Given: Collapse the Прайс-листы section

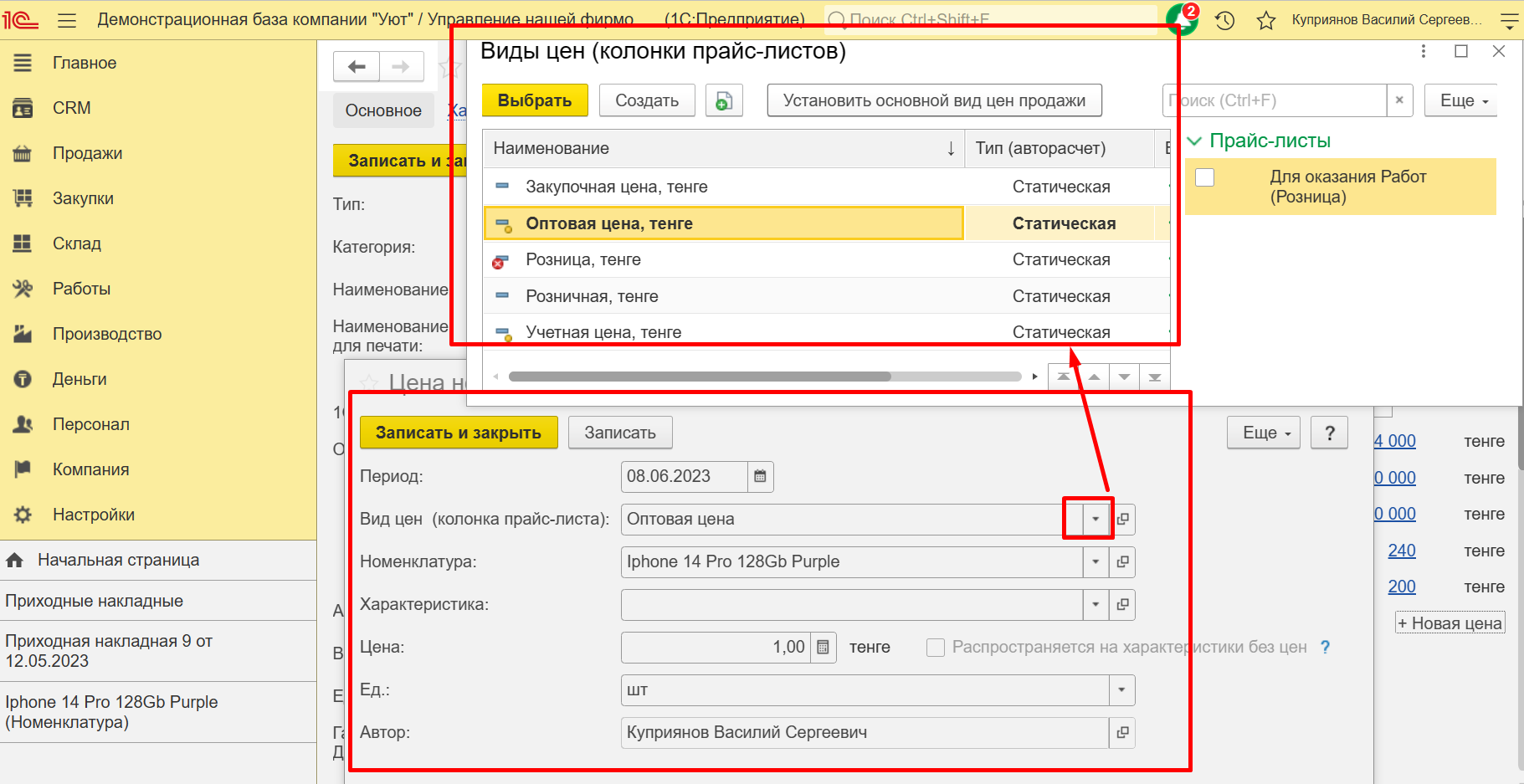Looking at the screenshot, I should coord(1194,141).
